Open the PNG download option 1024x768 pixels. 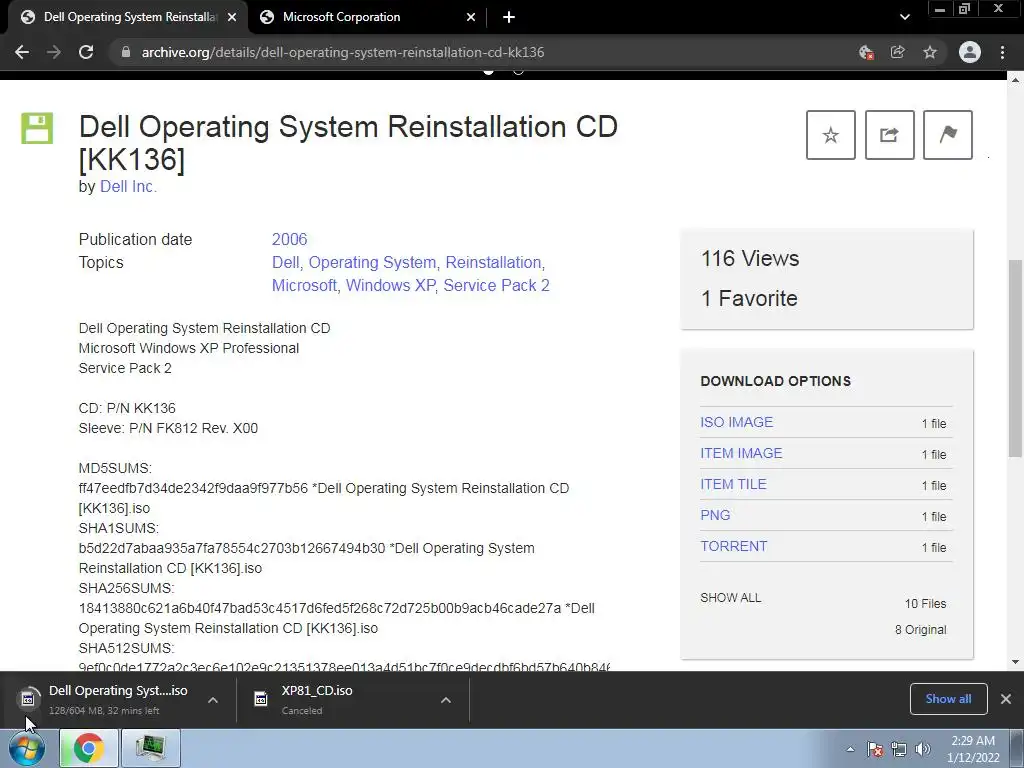click(x=715, y=515)
